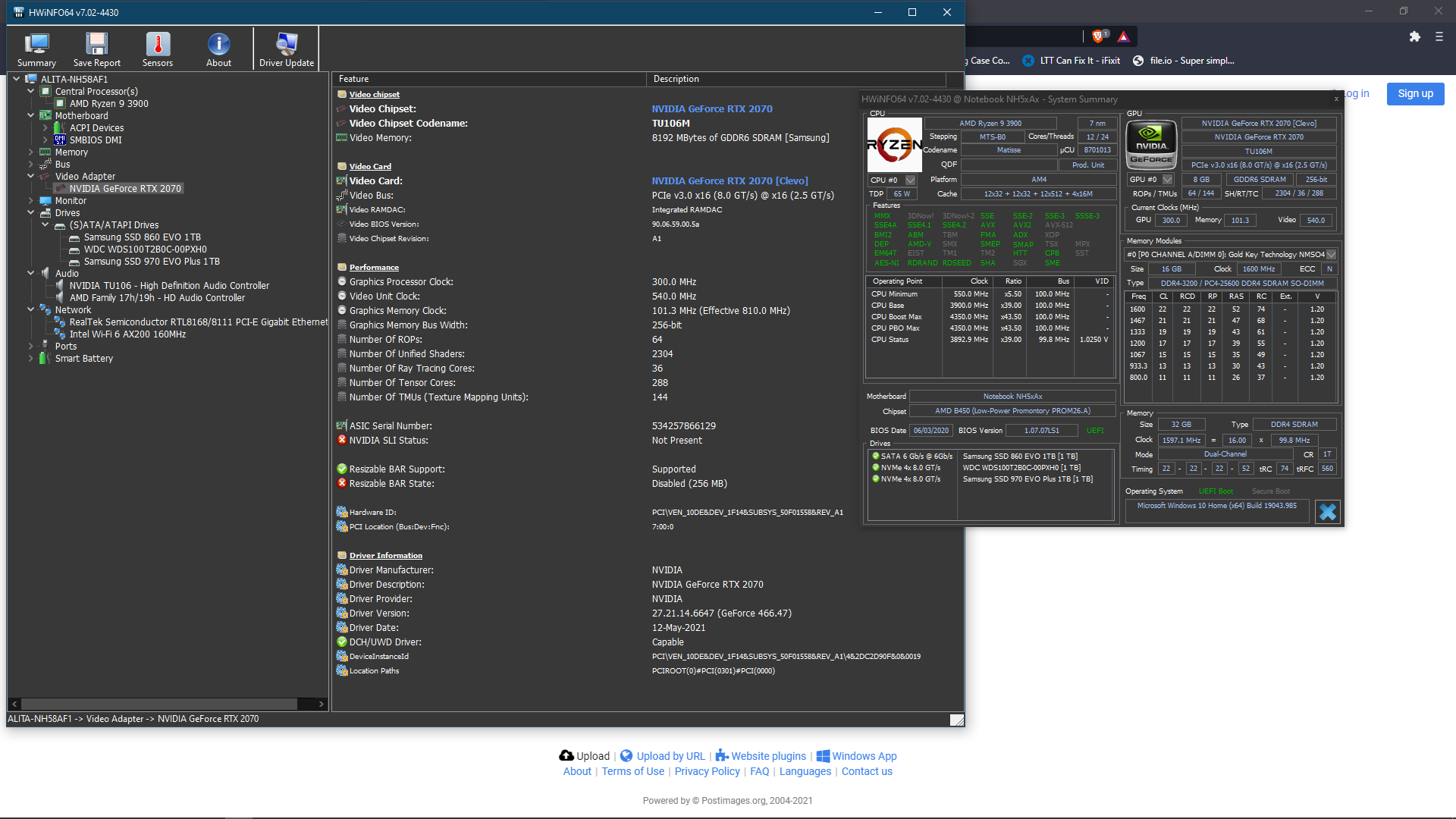
Task: Click the Description column header
Action: pos(796,79)
